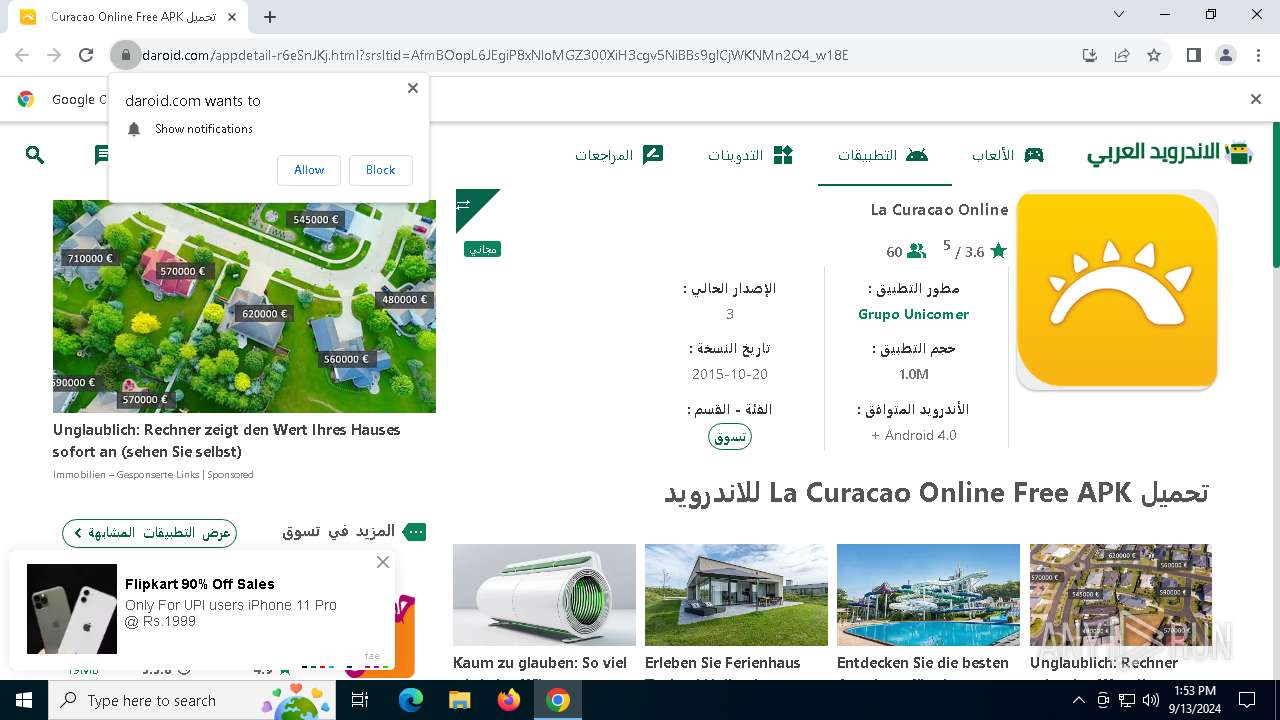Open the Chrome side panel icon
This screenshot has width=1280, height=720.
(1194, 55)
